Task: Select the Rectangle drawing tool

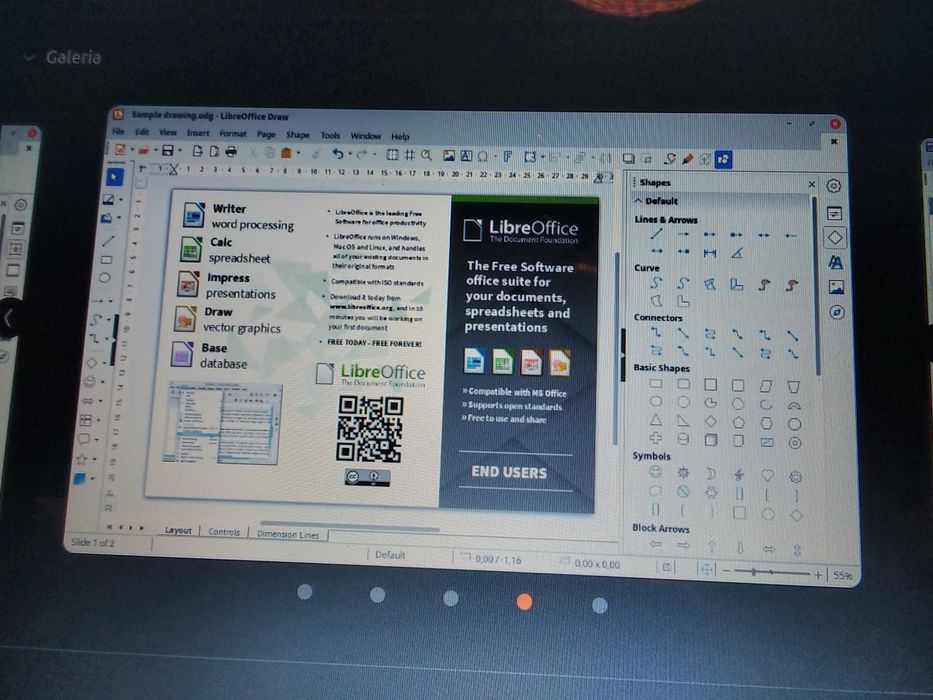Action: [106, 260]
